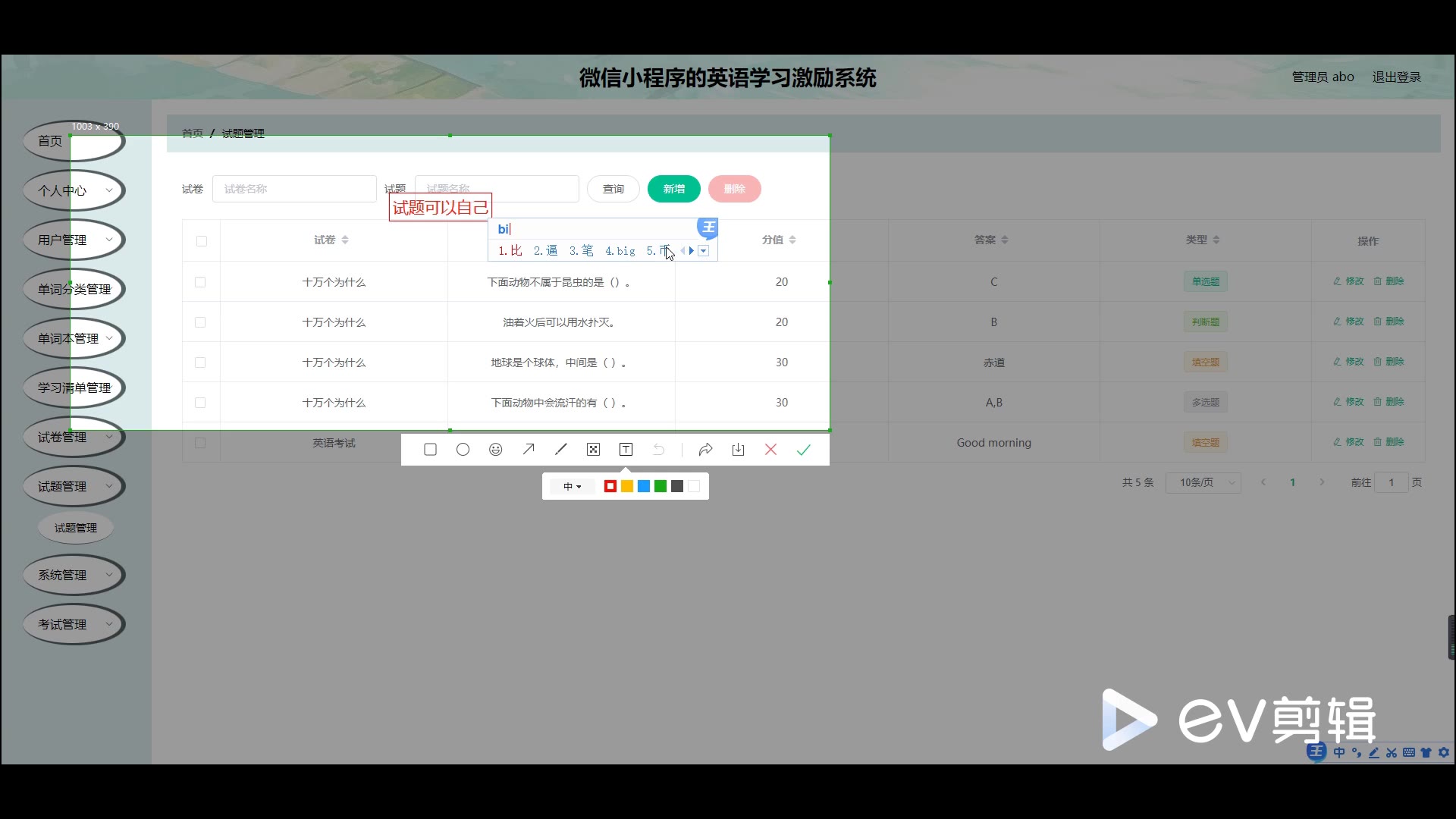Open the font size 中 dropdown

[x=573, y=486]
